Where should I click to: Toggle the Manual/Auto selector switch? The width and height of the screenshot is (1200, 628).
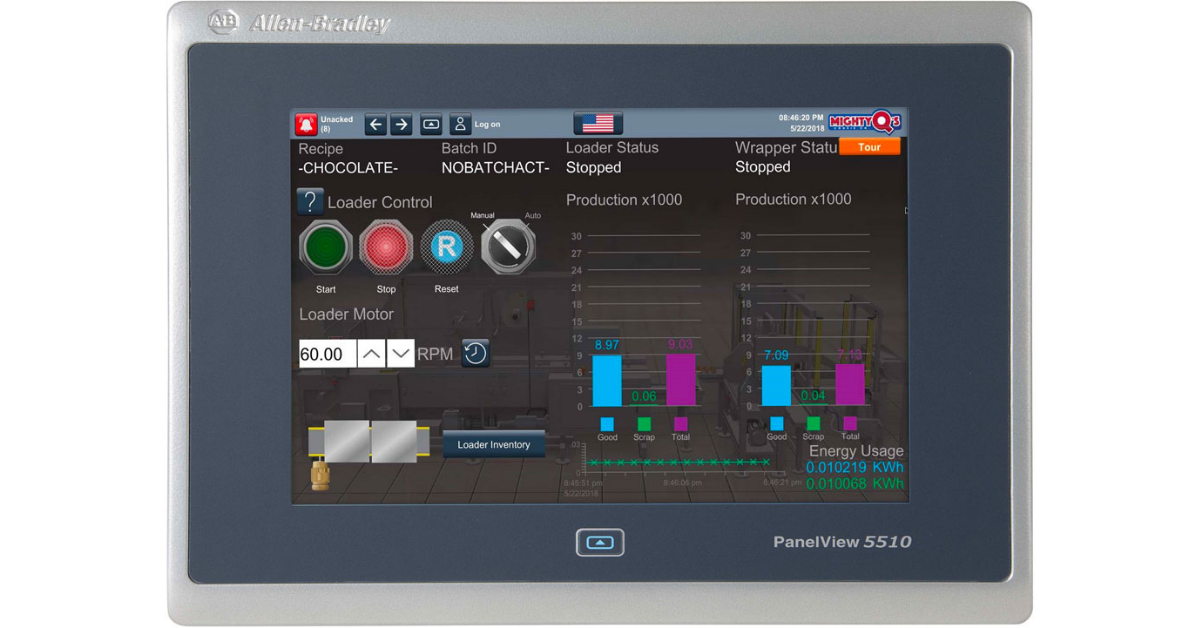(x=508, y=245)
